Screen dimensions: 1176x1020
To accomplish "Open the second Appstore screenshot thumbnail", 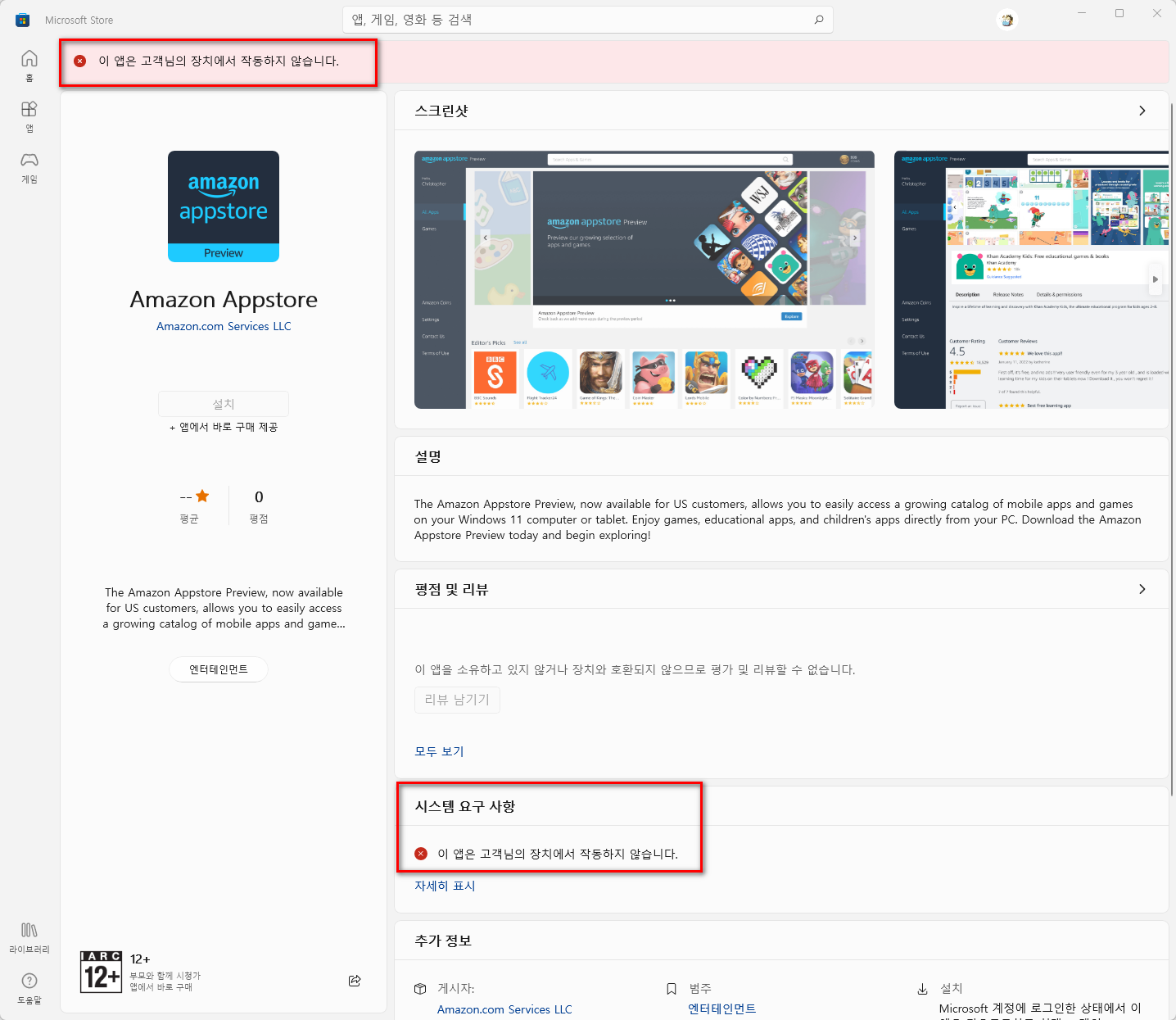I will click(1031, 279).
